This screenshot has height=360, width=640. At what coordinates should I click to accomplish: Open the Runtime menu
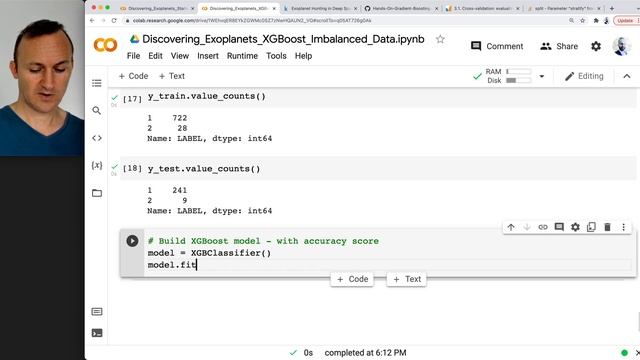coord(242,56)
